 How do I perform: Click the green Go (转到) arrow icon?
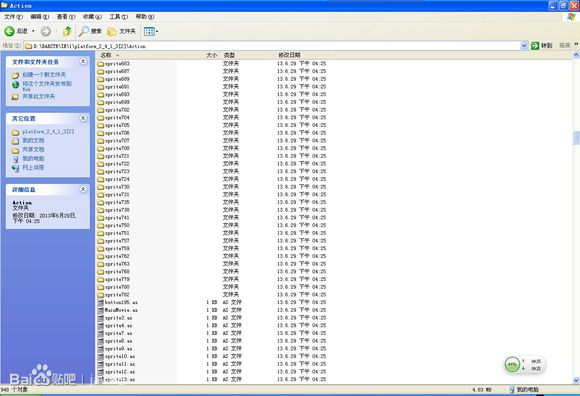535,45
